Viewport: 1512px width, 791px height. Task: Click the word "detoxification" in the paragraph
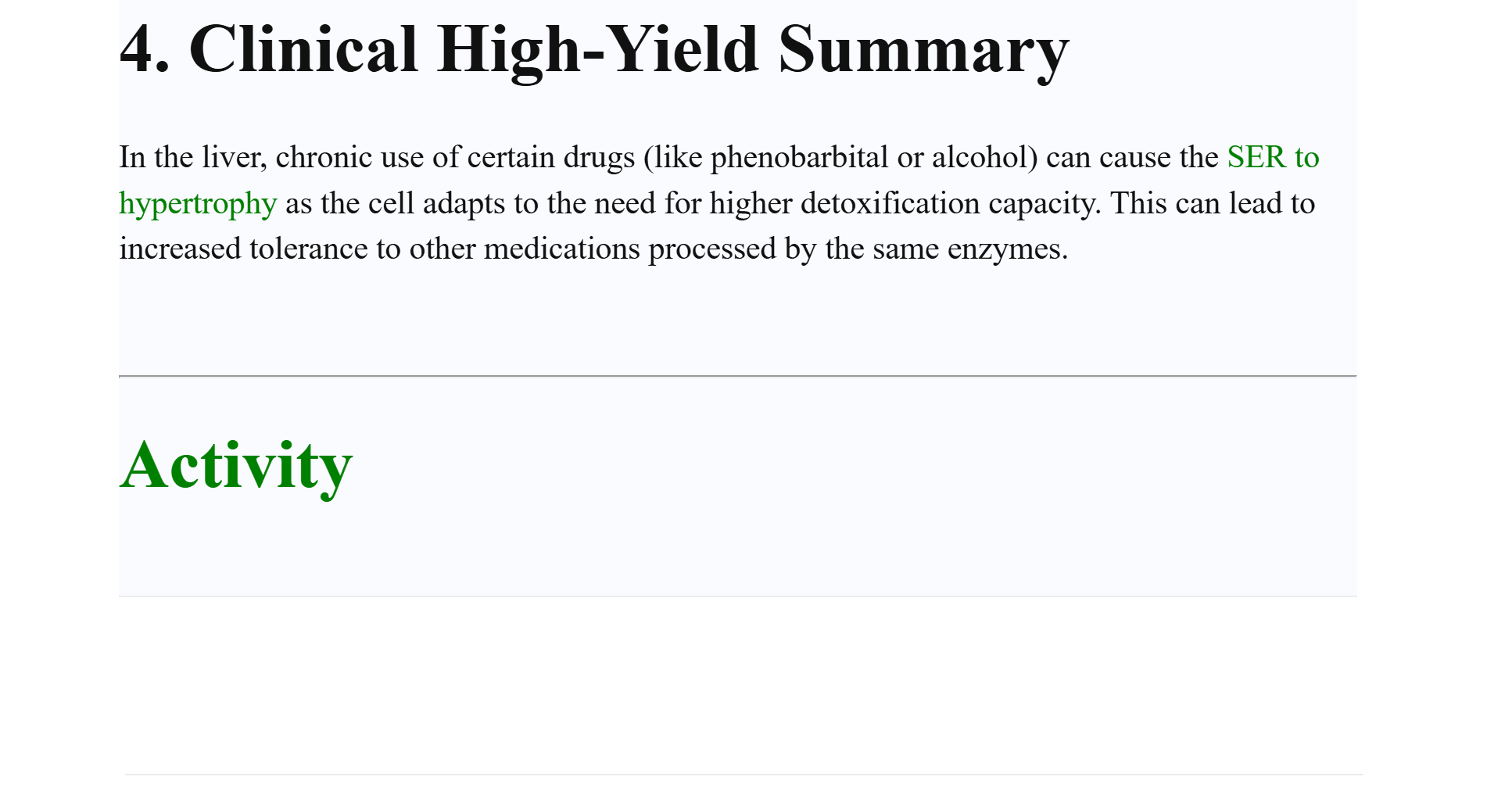890,204
